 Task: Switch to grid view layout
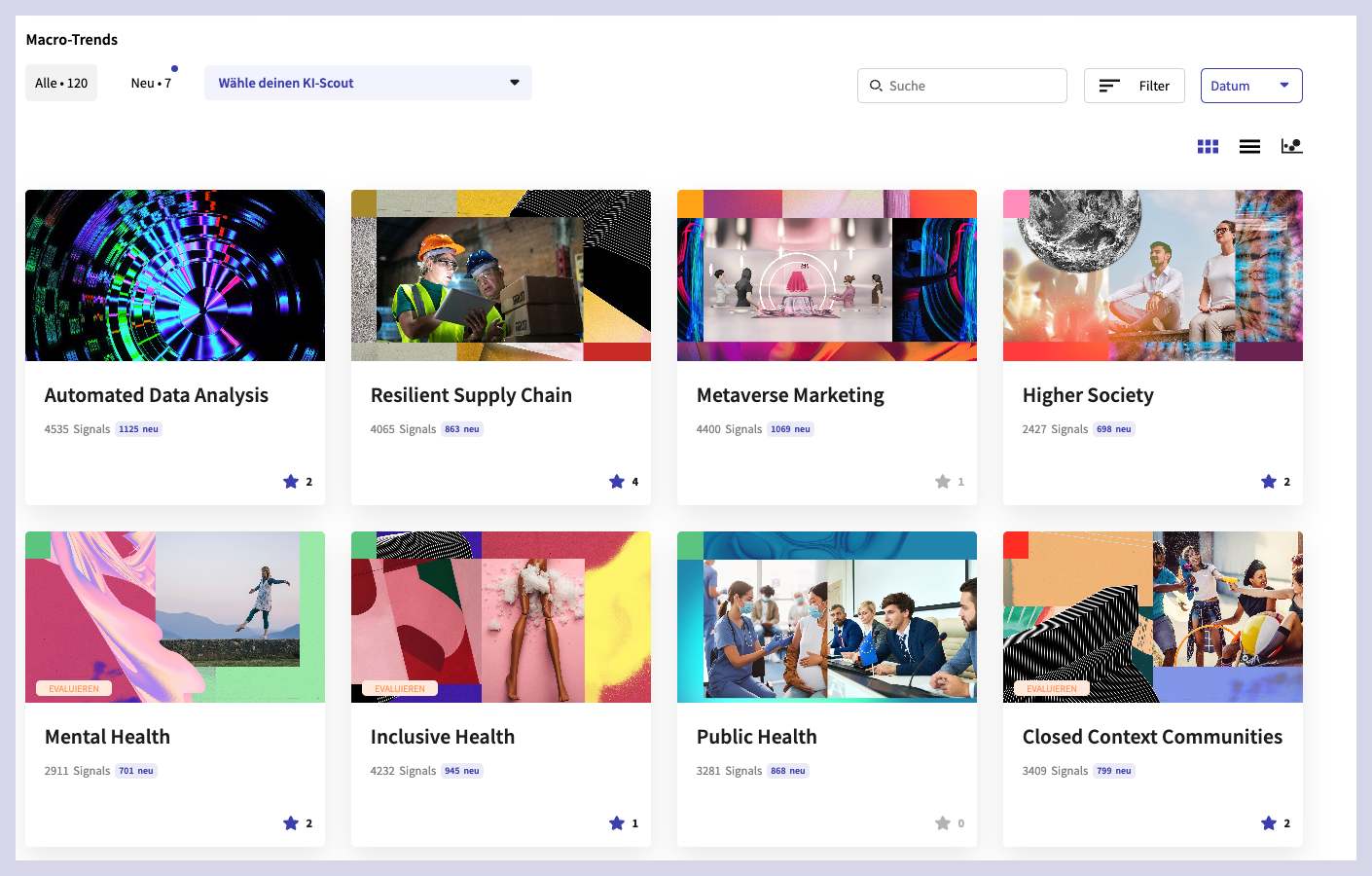[x=1208, y=146]
